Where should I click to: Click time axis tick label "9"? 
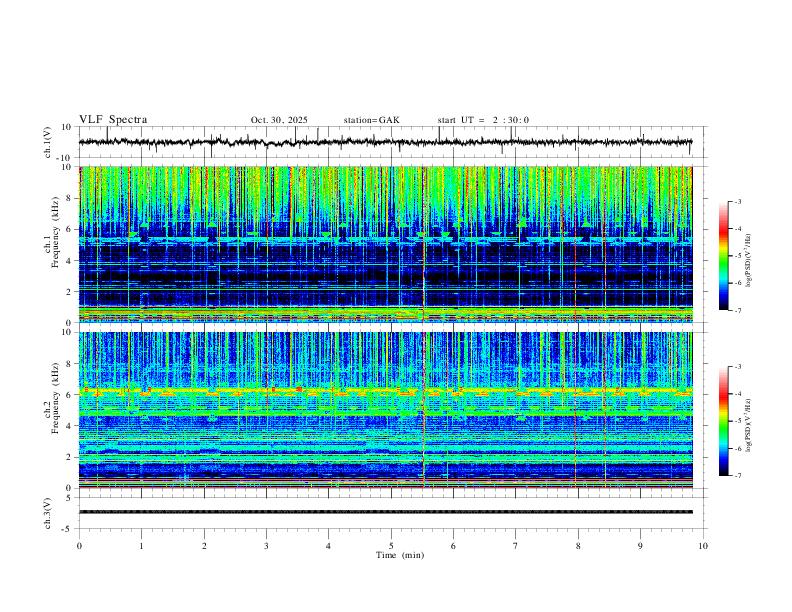tap(640, 546)
